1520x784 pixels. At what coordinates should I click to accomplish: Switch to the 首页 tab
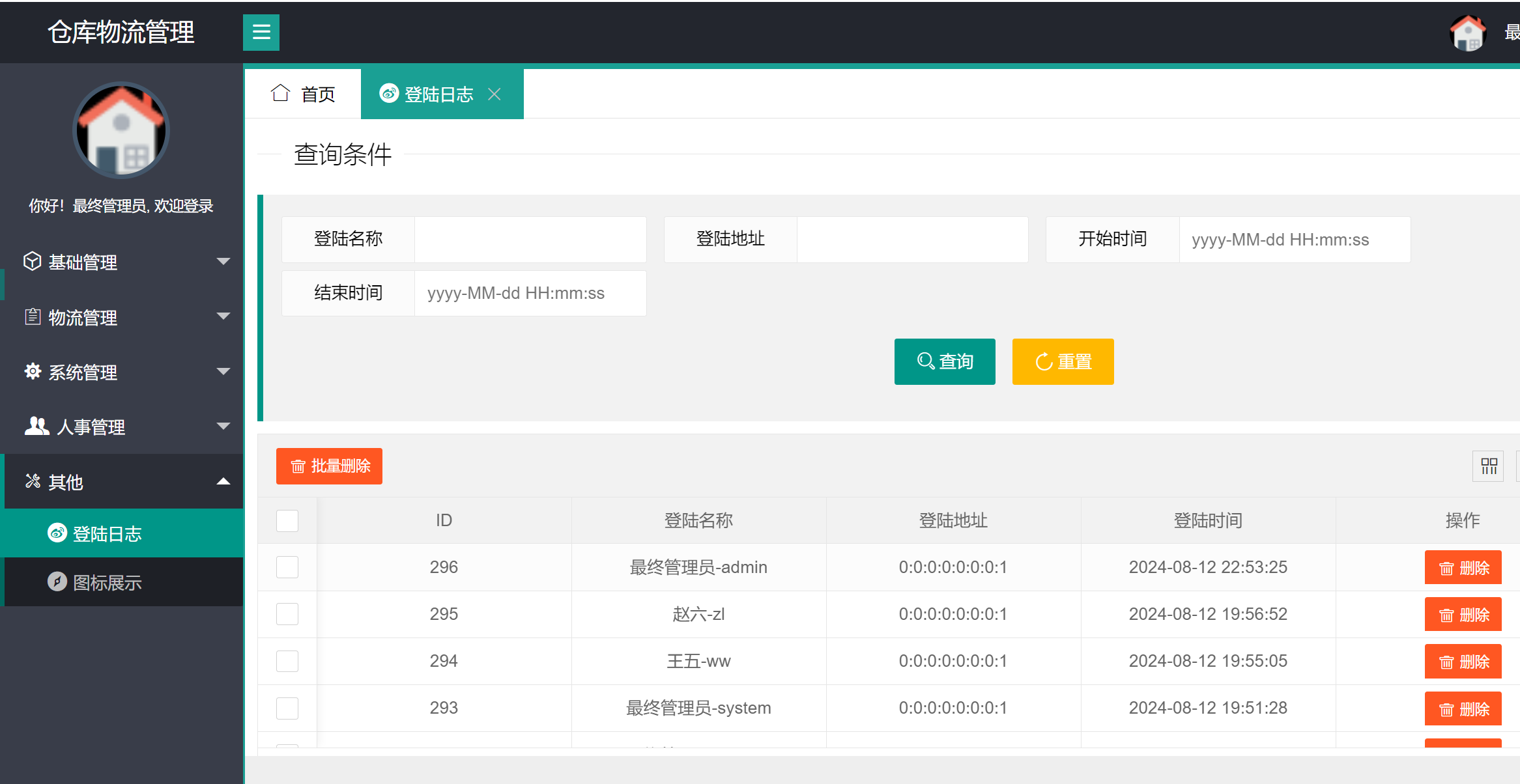click(303, 94)
